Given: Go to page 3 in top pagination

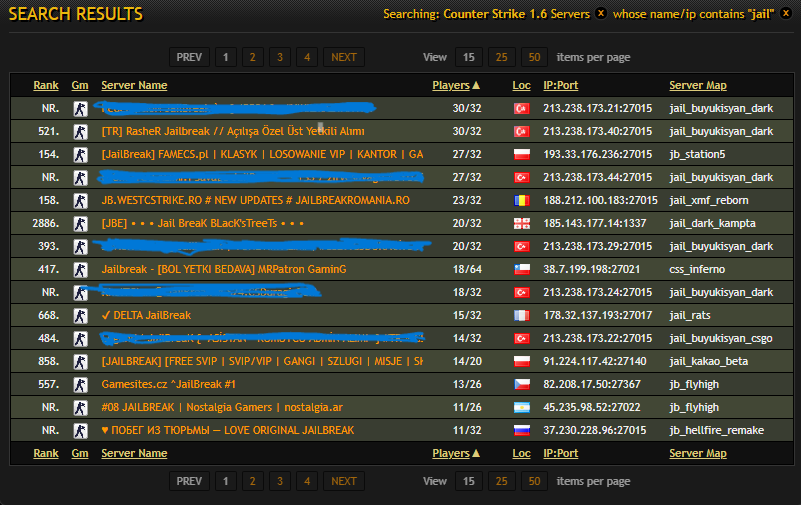Looking at the screenshot, I should click(x=280, y=57).
